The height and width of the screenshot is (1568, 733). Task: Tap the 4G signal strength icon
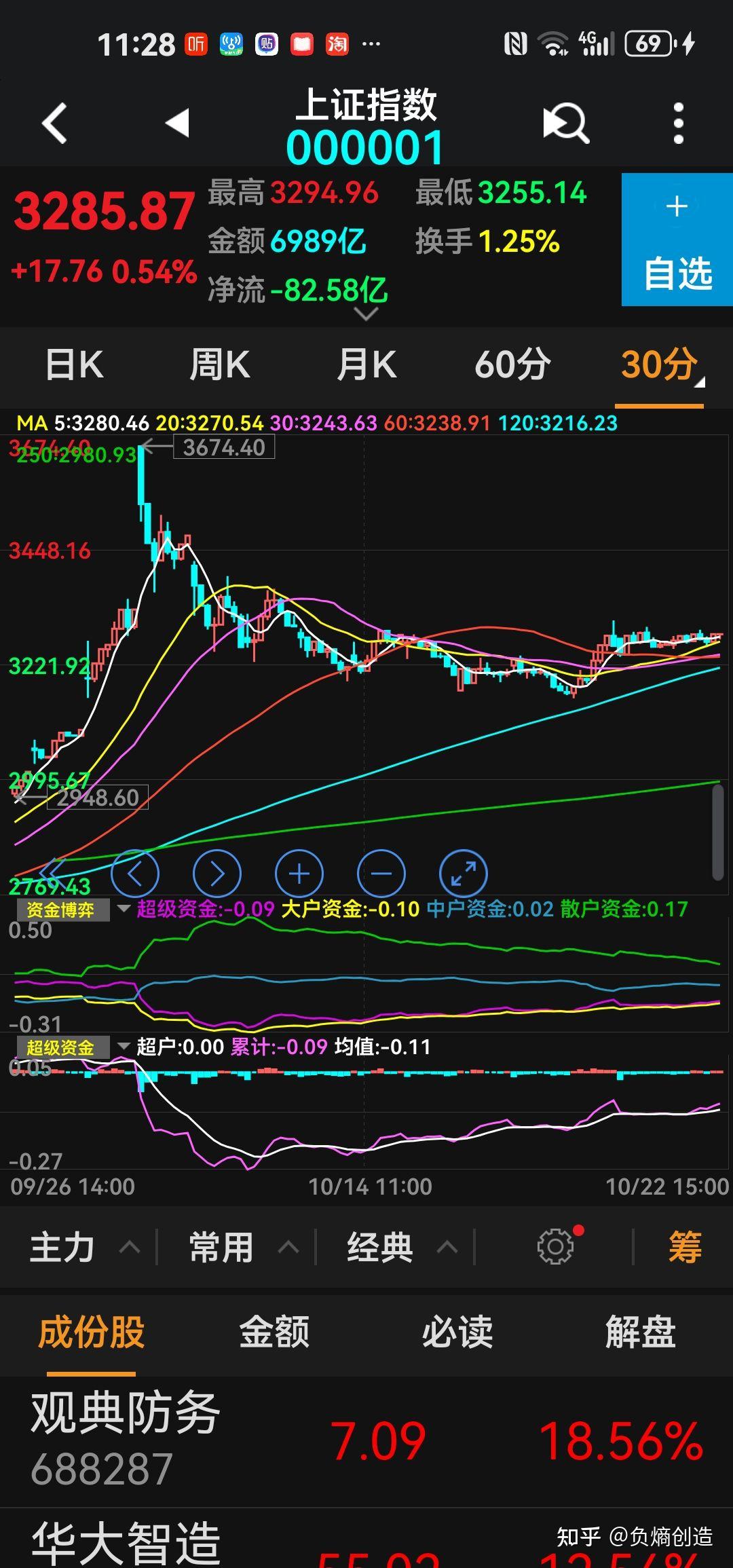tap(597, 44)
